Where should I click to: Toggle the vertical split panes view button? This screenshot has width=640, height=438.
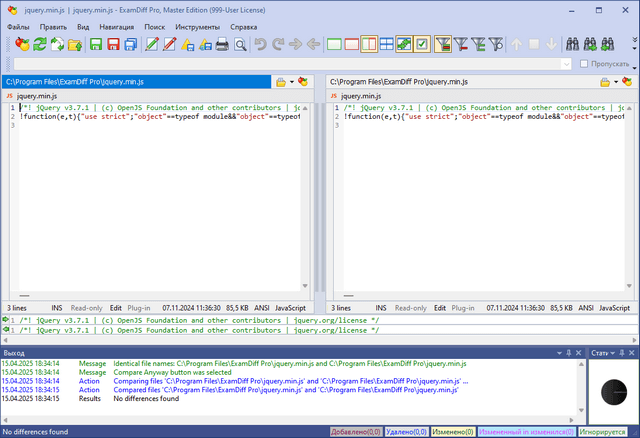(x=369, y=44)
